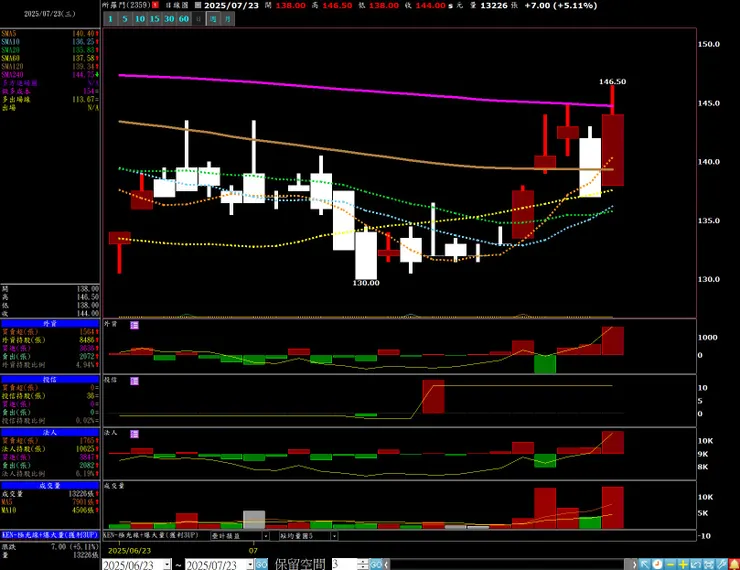Image resolution: width=740 pixels, height=570 pixels.
Task: Select the 10-minute timeframe button
Action: (140, 19)
